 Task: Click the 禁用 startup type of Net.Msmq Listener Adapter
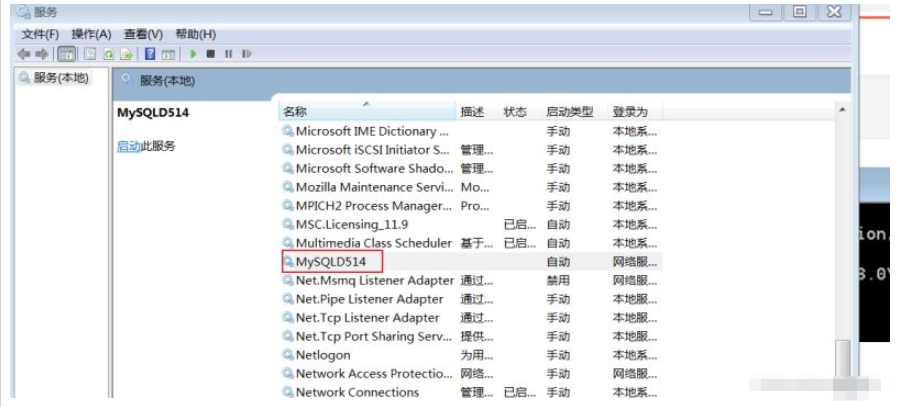tap(558, 280)
